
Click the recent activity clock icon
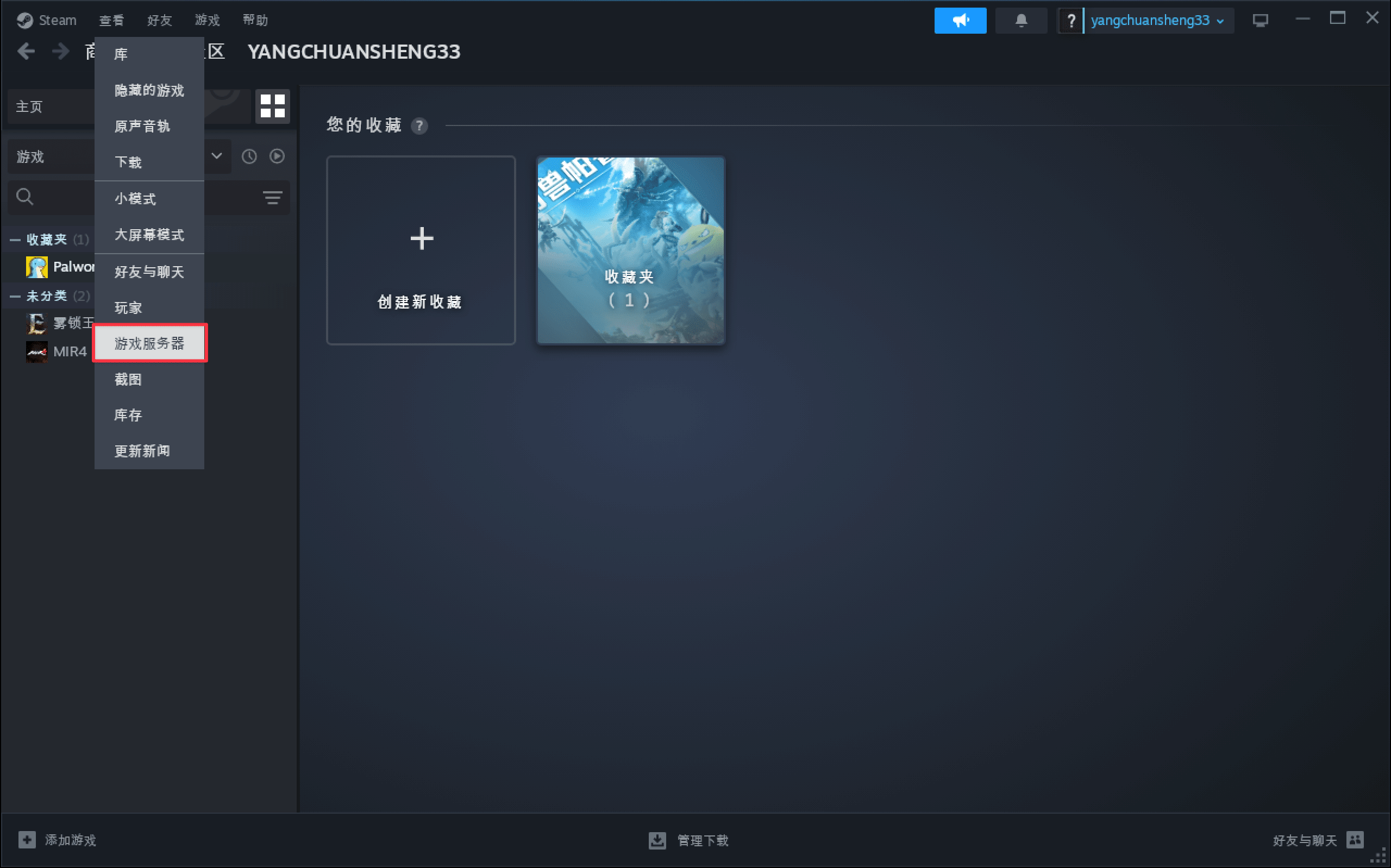248,156
